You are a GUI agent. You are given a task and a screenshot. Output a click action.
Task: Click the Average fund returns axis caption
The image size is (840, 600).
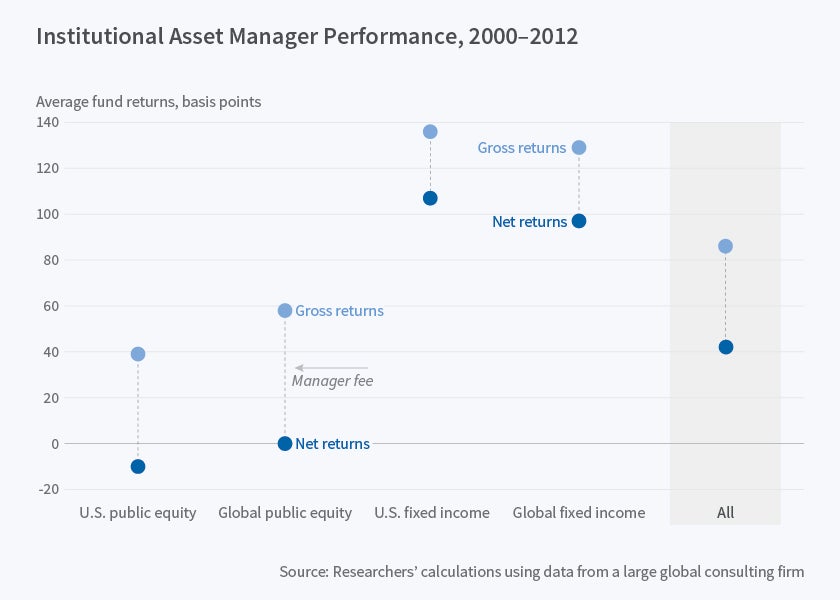pos(149,101)
